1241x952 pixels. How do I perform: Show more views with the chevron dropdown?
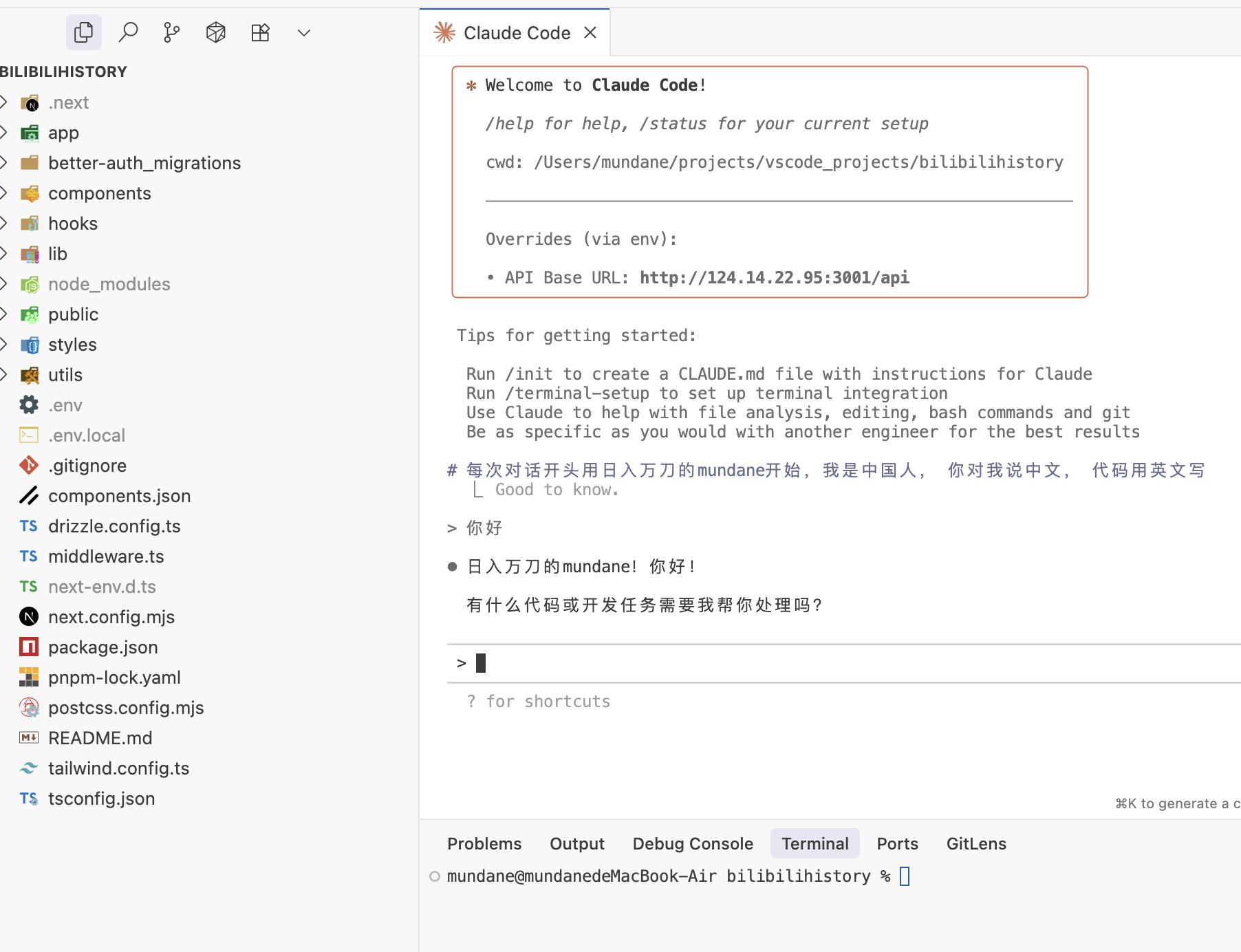click(304, 32)
